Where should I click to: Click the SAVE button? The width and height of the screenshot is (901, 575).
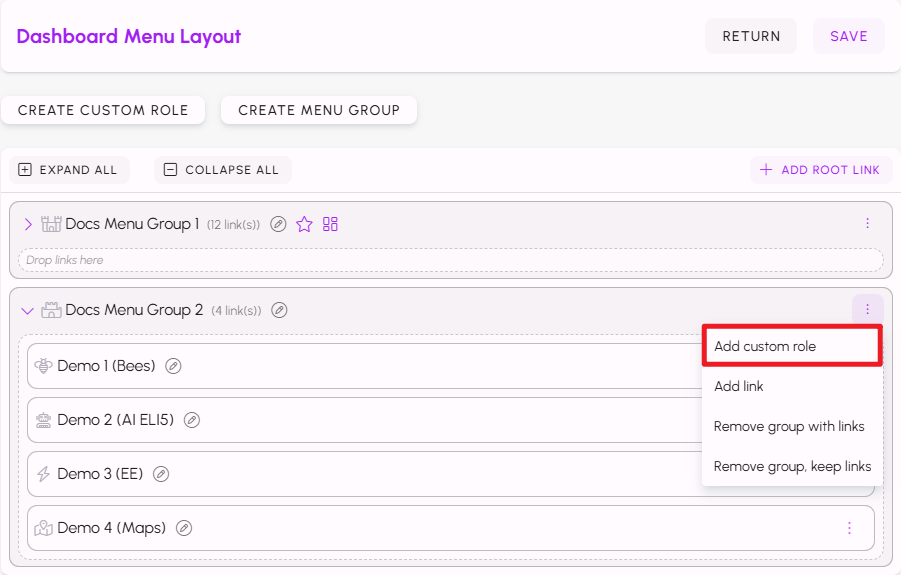coord(849,36)
